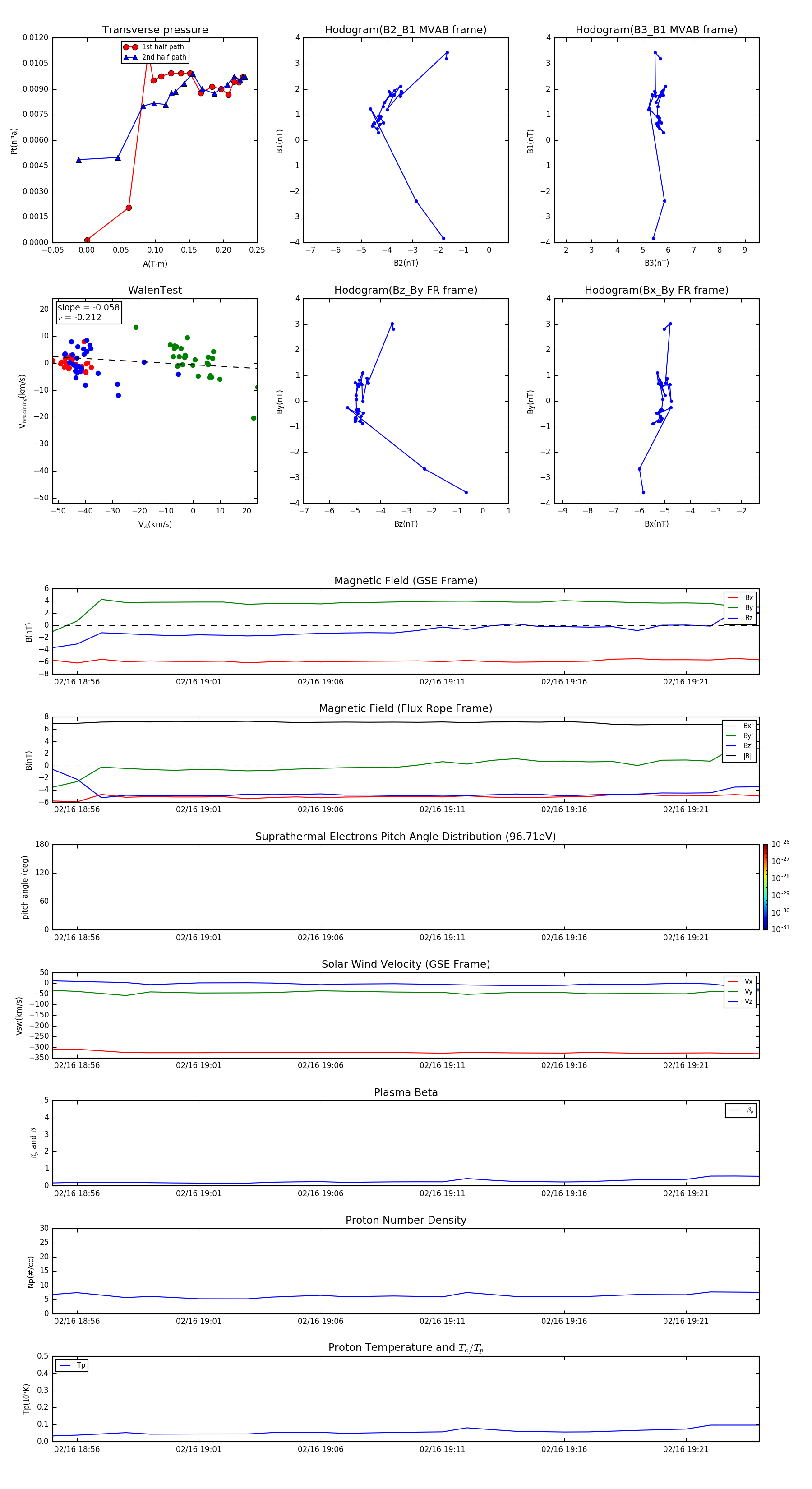
Task: Click the 'Solar Wind Velocity (GSE Frame)' title
Action: tap(406, 964)
